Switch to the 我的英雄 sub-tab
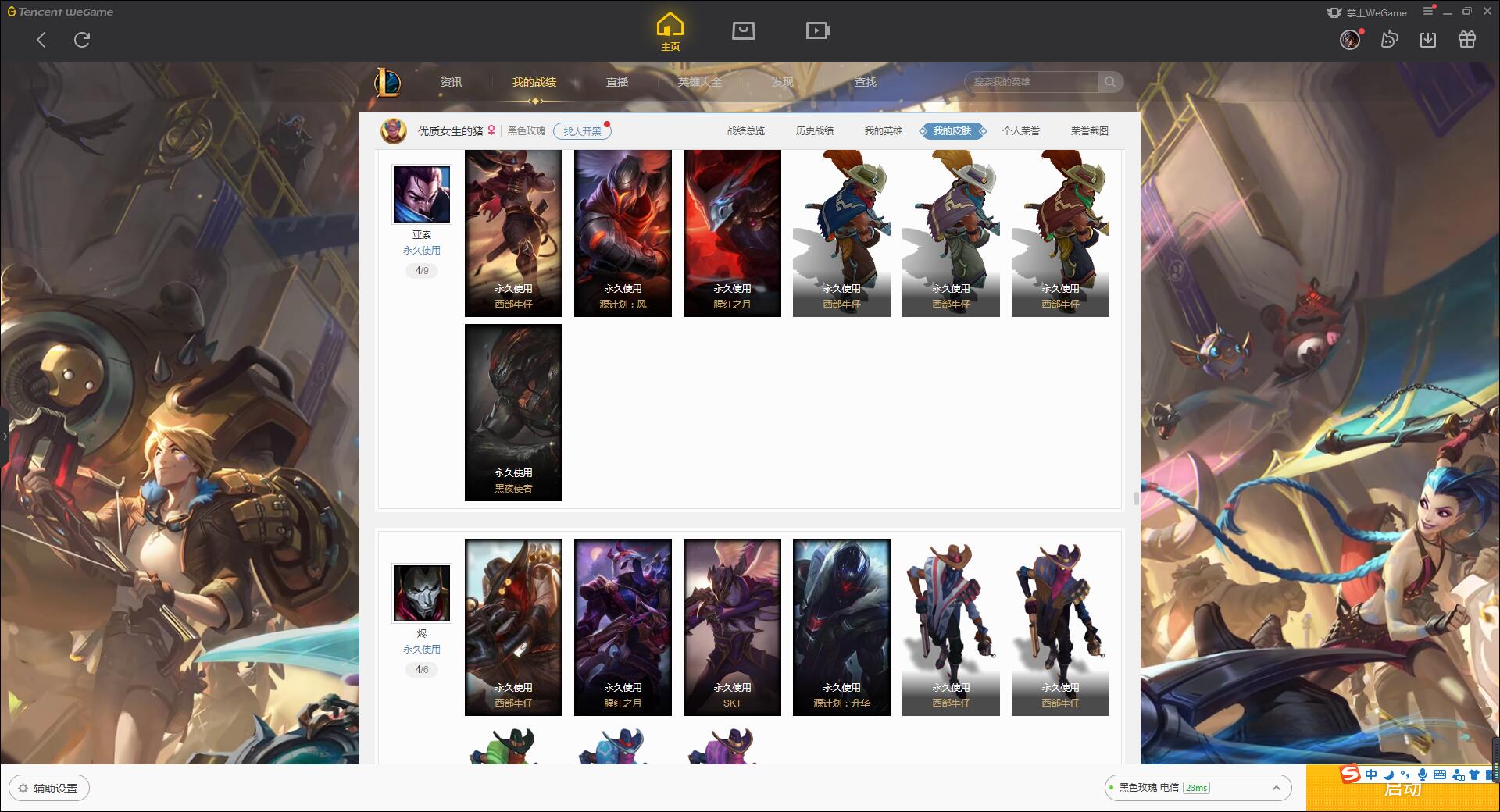Screen dimensions: 1500x812 [884, 131]
